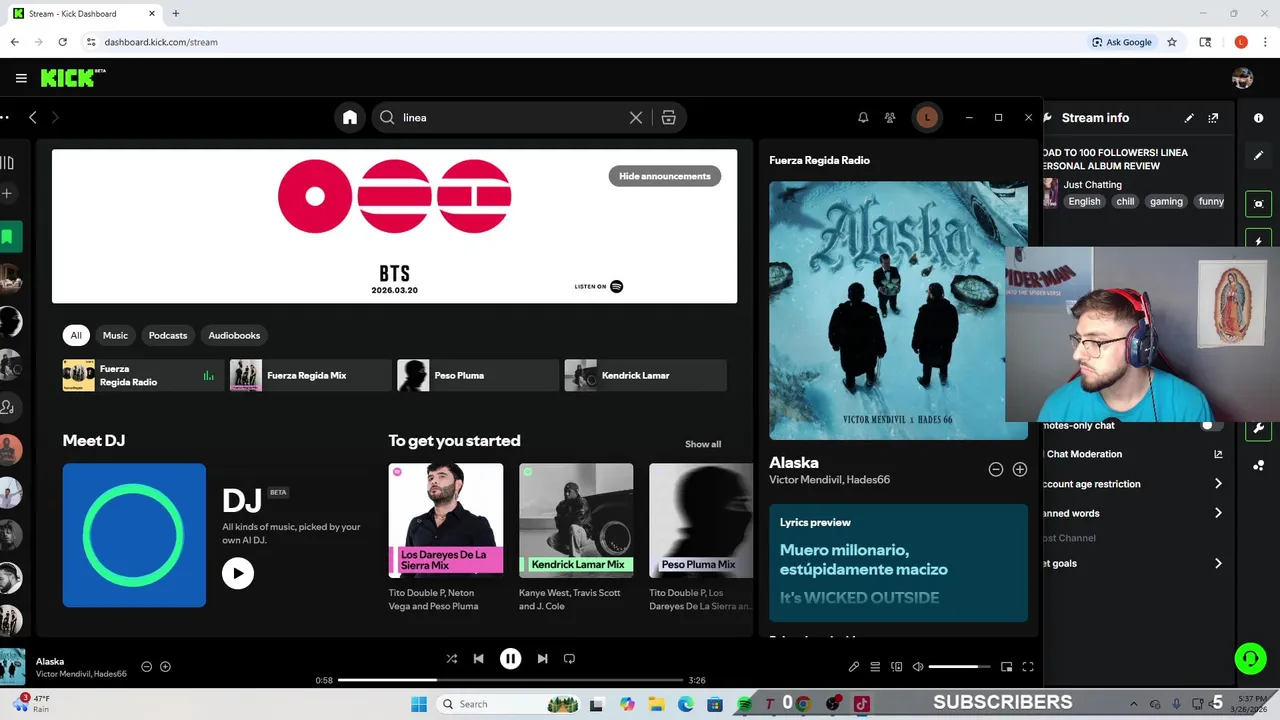Screen dimensions: 1280x720
Task: Expand Banned words setting
Action: [x=1218, y=513]
